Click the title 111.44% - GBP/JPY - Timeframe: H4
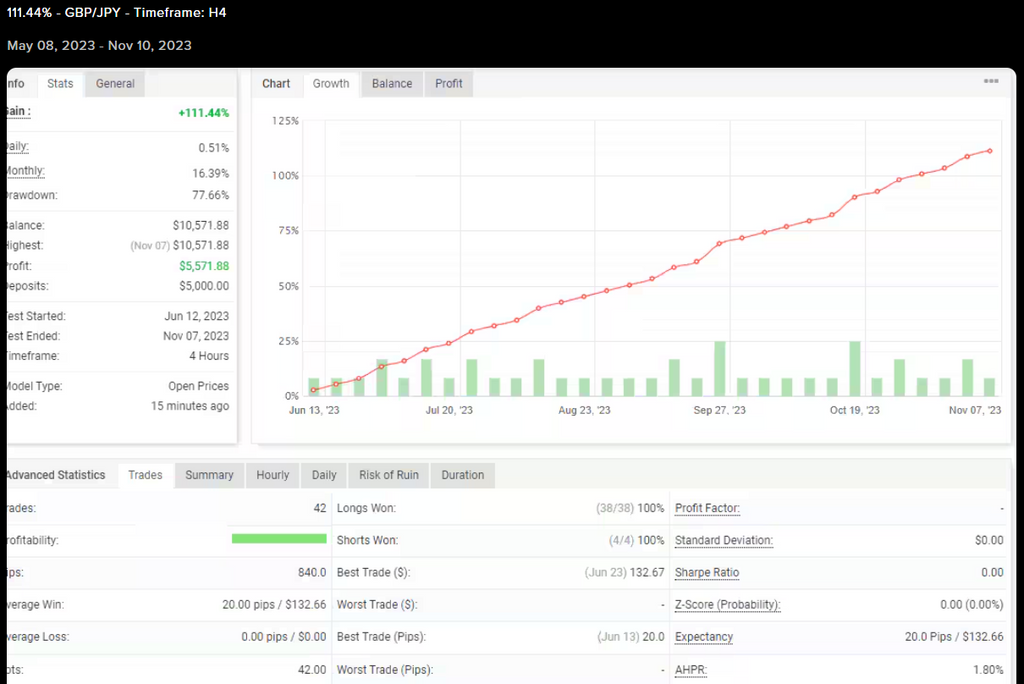1024x684 pixels. point(116,12)
